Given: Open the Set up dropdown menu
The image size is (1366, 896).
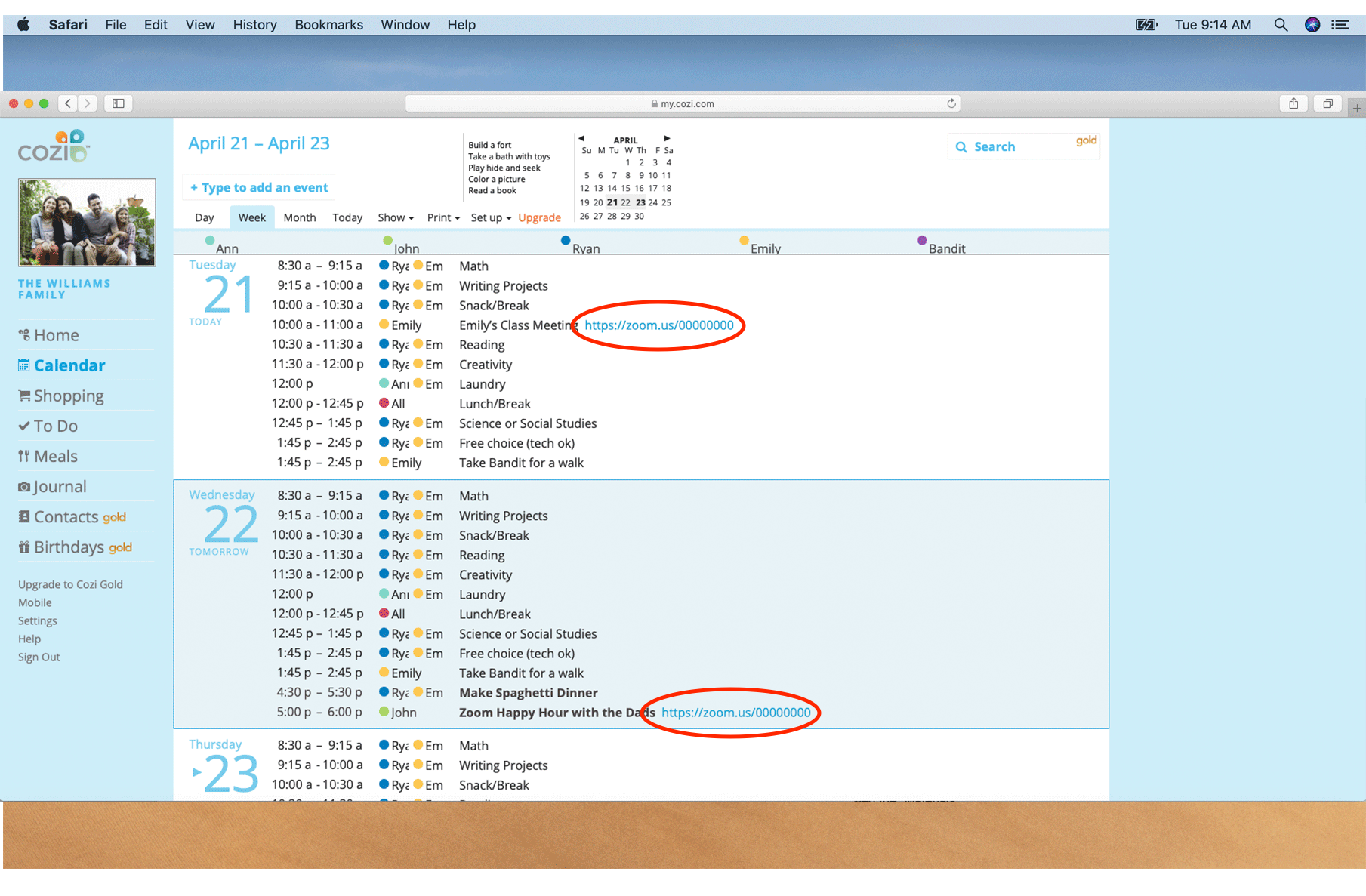Looking at the screenshot, I should point(489,217).
